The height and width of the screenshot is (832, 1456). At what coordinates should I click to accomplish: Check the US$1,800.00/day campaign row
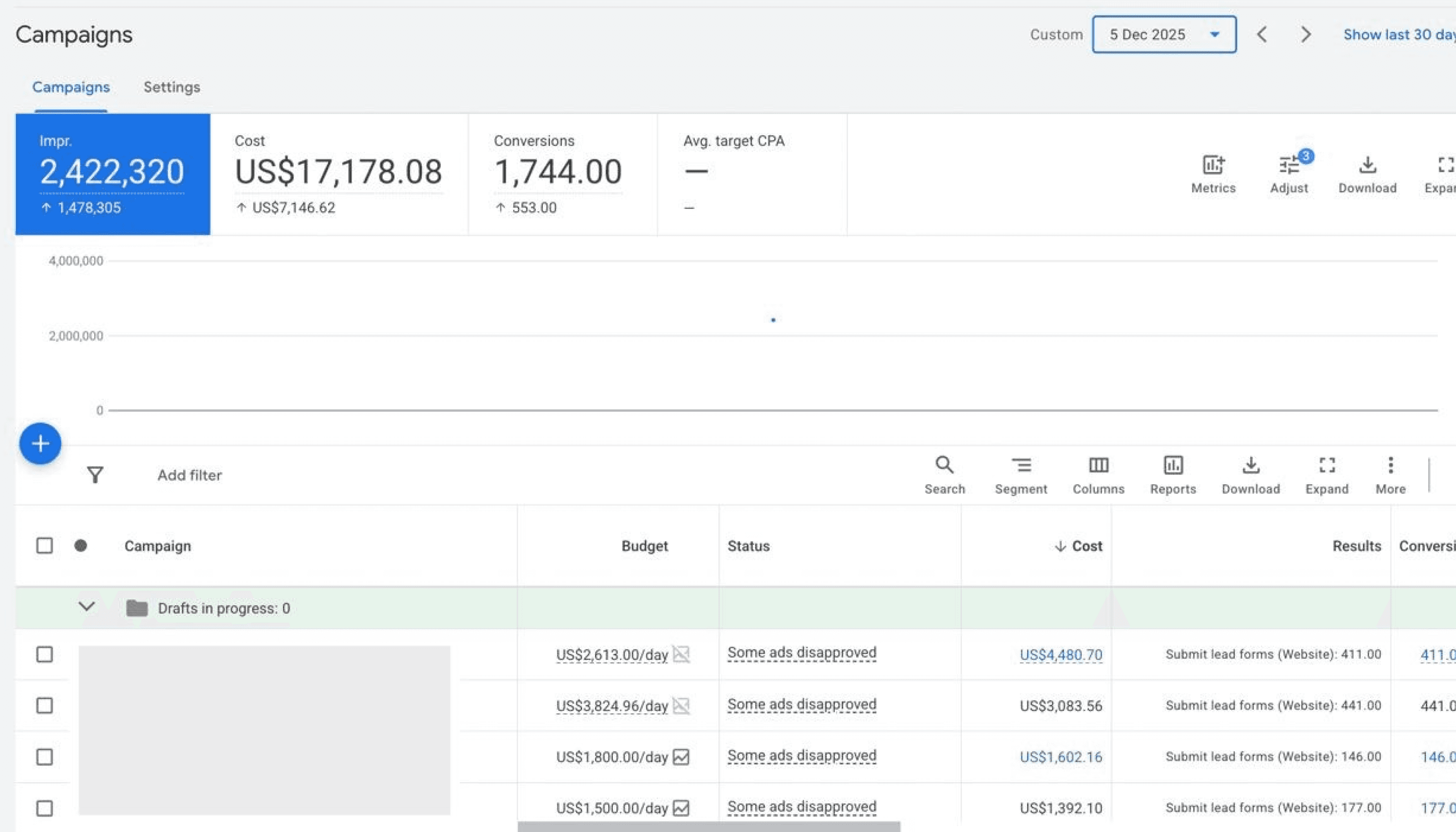[45, 756]
